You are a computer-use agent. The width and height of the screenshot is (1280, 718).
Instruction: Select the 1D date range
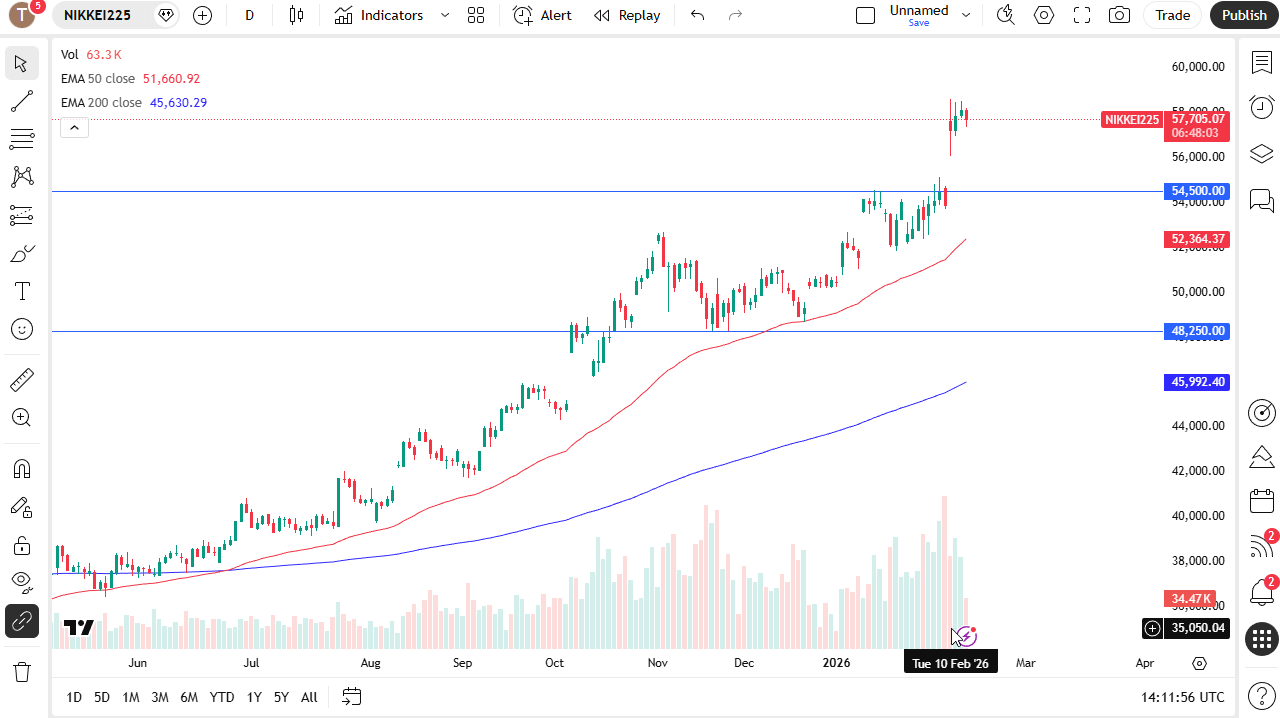[x=74, y=697]
